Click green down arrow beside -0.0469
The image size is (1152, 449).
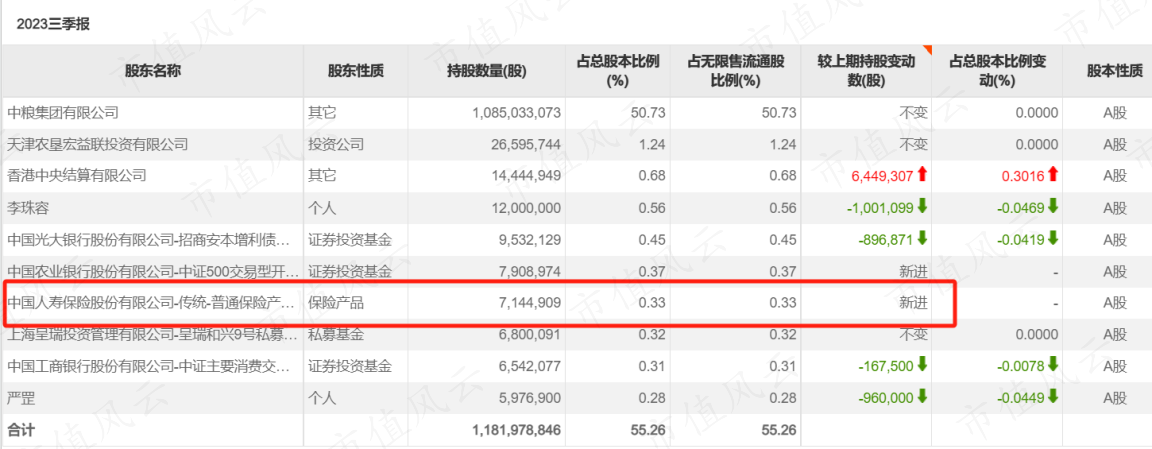[x=1053, y=207]
